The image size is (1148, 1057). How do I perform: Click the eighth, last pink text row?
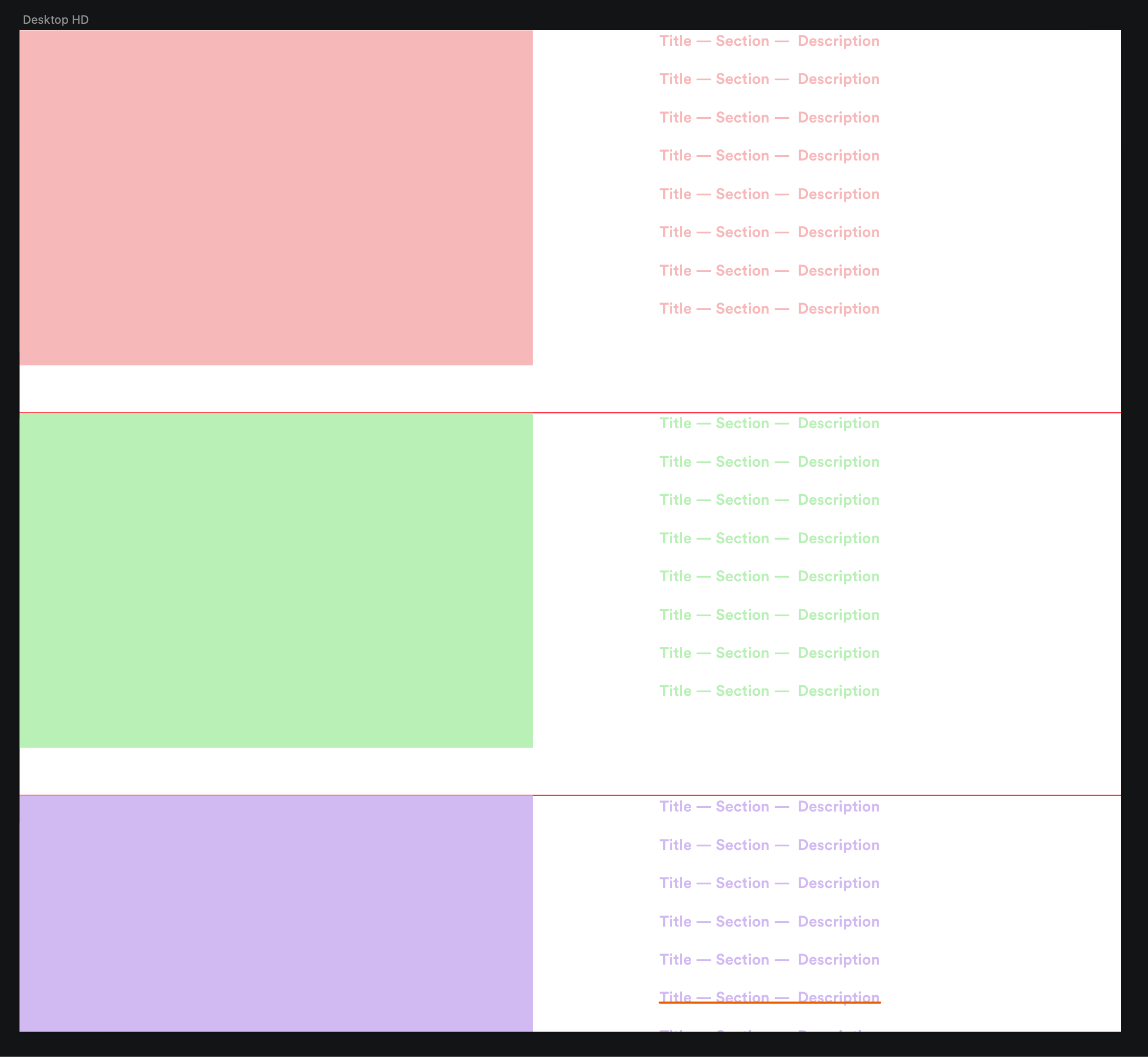pyautogui.click(x=769, y=309)
